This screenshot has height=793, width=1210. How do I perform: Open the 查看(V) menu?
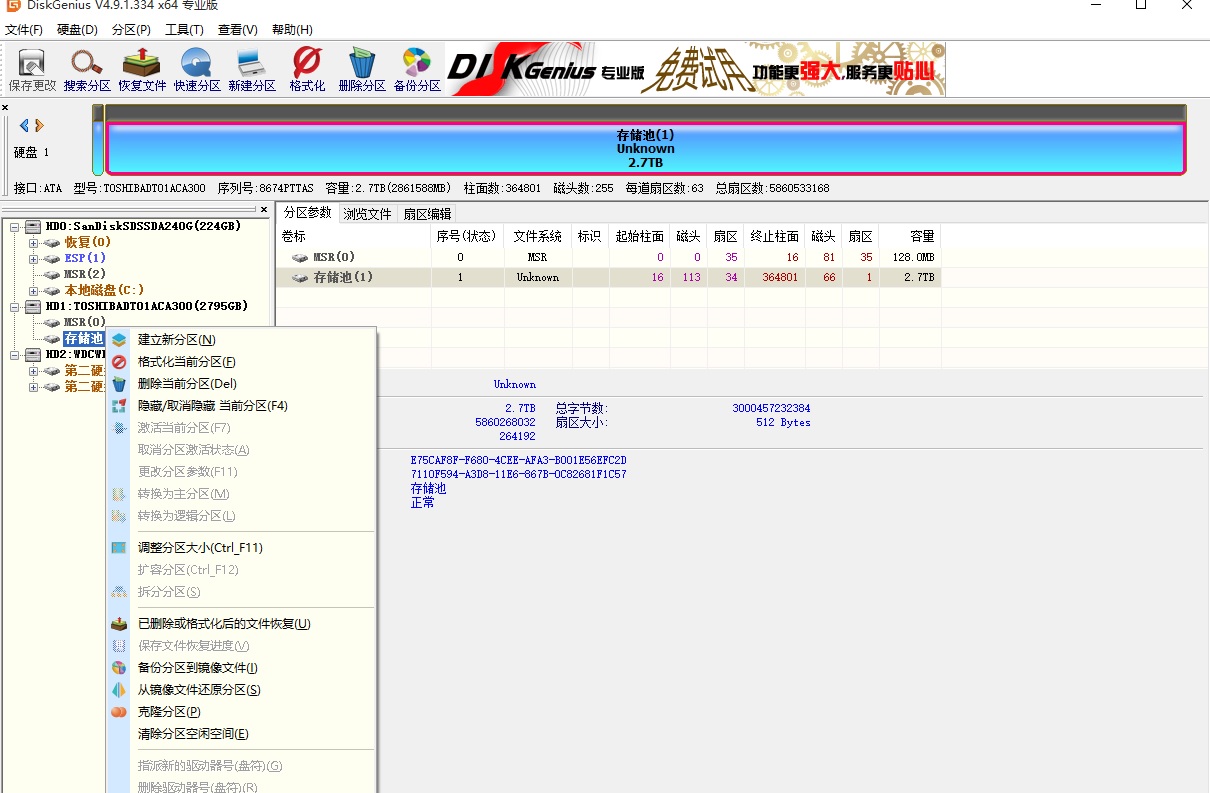pos(237,30)
